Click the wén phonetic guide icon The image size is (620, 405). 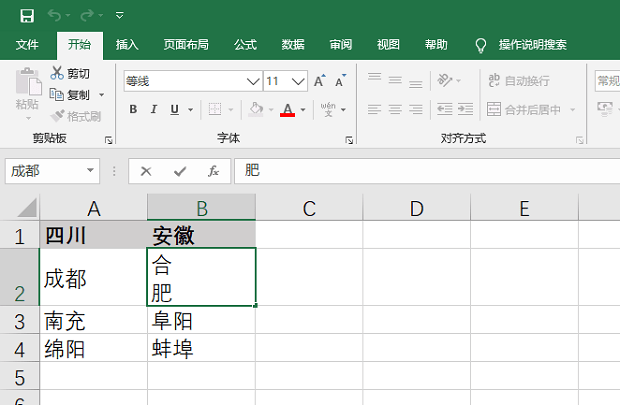(328, 109)
